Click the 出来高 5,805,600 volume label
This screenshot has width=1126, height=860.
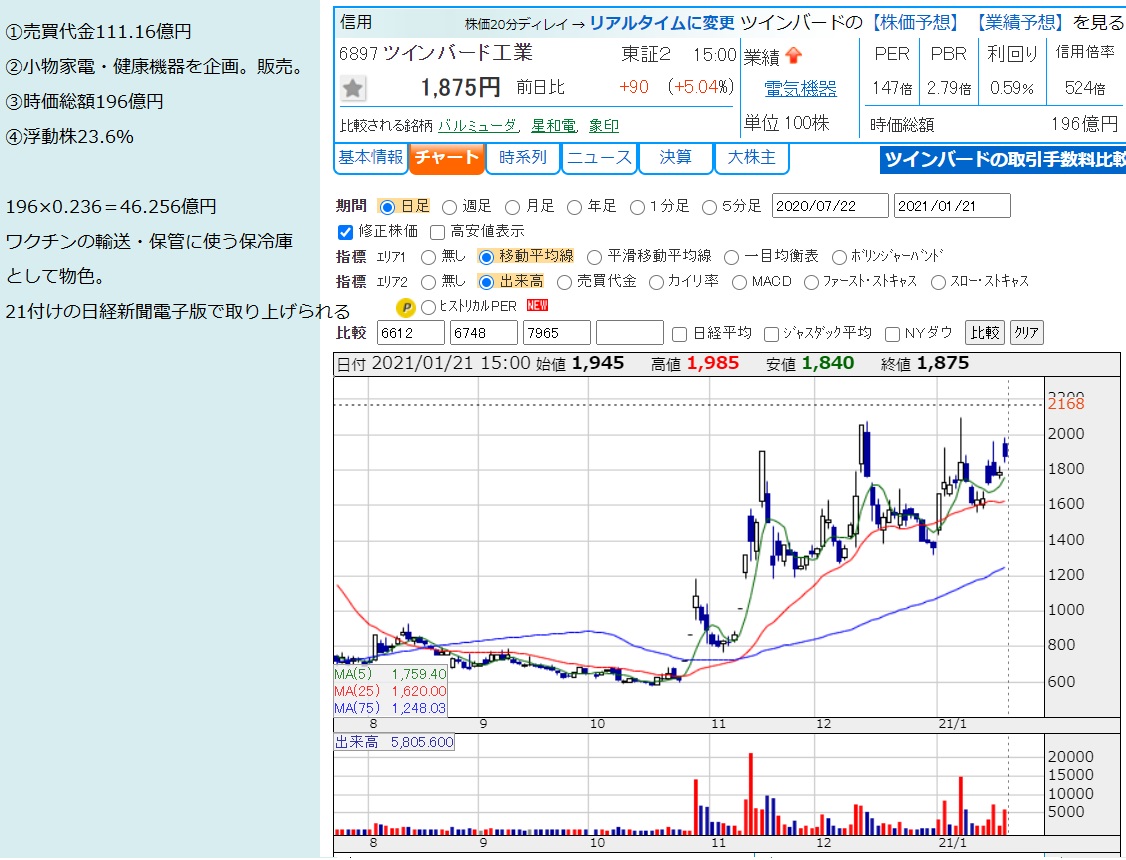pyautogui.click(x=394, y=742)
